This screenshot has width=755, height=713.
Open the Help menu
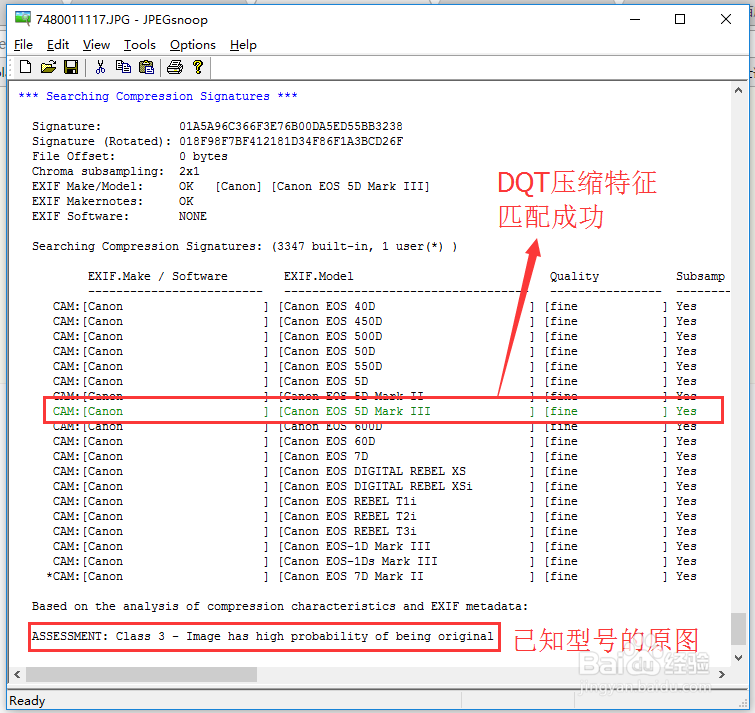pos(243,45)
